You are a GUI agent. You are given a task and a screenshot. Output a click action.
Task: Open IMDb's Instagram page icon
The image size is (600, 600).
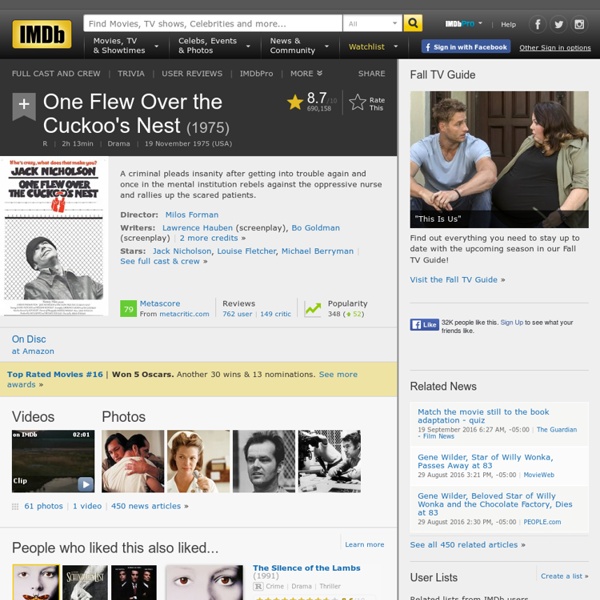click(579, 24)
